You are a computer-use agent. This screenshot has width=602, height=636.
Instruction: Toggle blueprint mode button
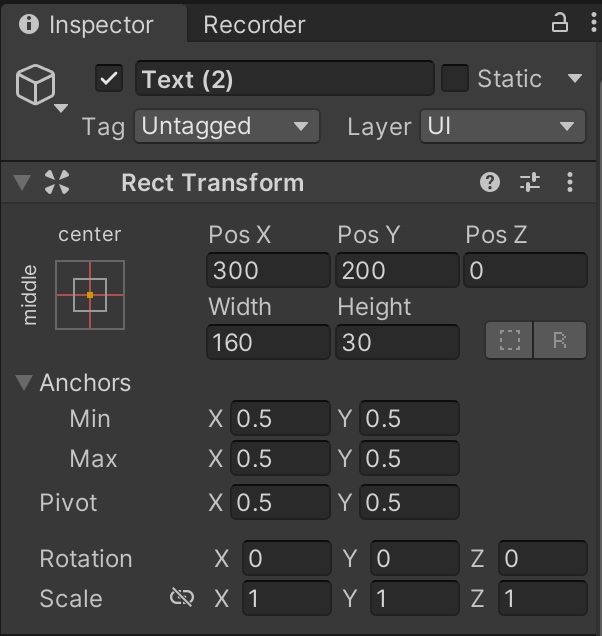click(x=510, y=341)
